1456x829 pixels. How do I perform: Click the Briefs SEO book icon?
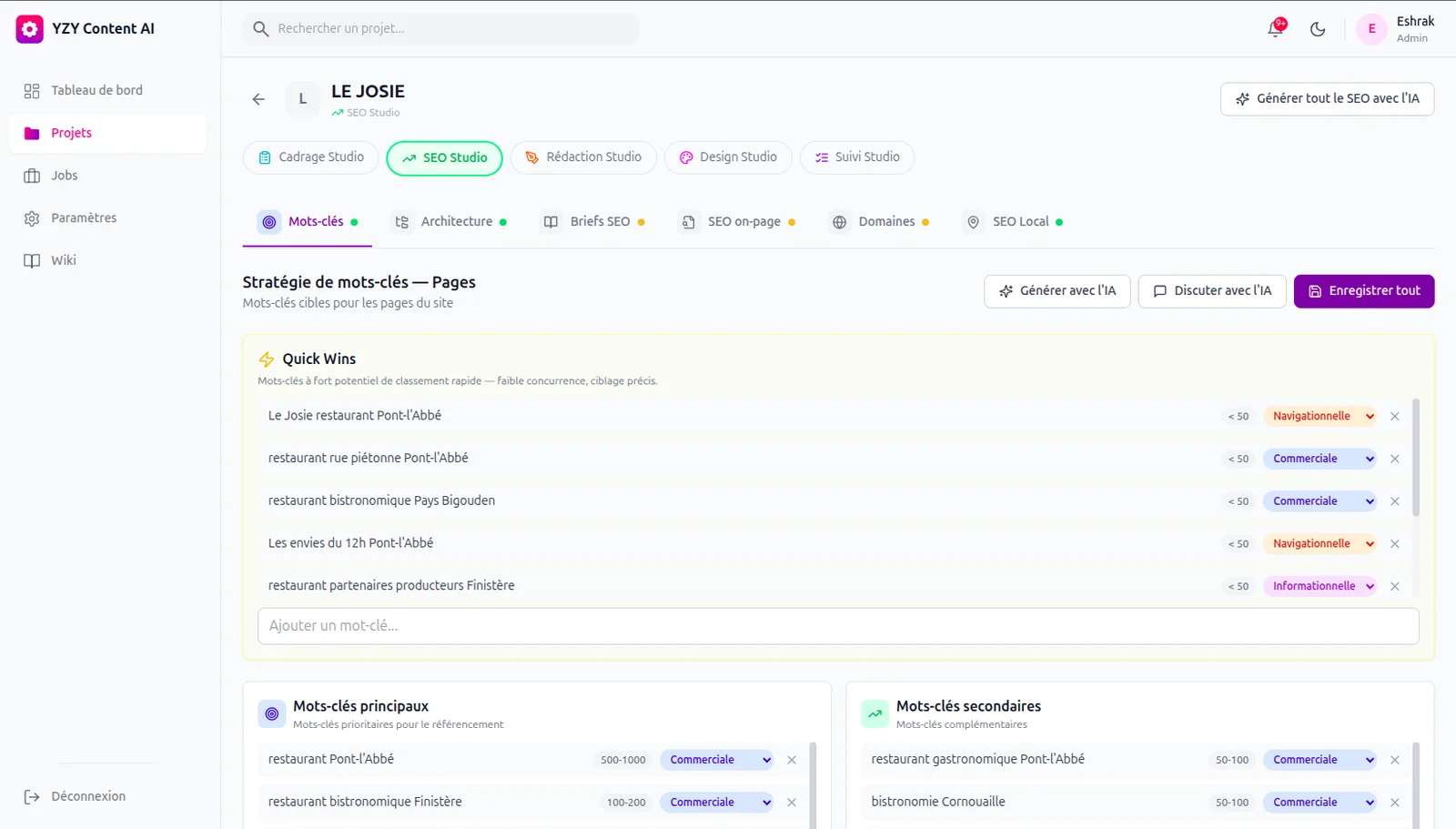click(x=551, y=222)
